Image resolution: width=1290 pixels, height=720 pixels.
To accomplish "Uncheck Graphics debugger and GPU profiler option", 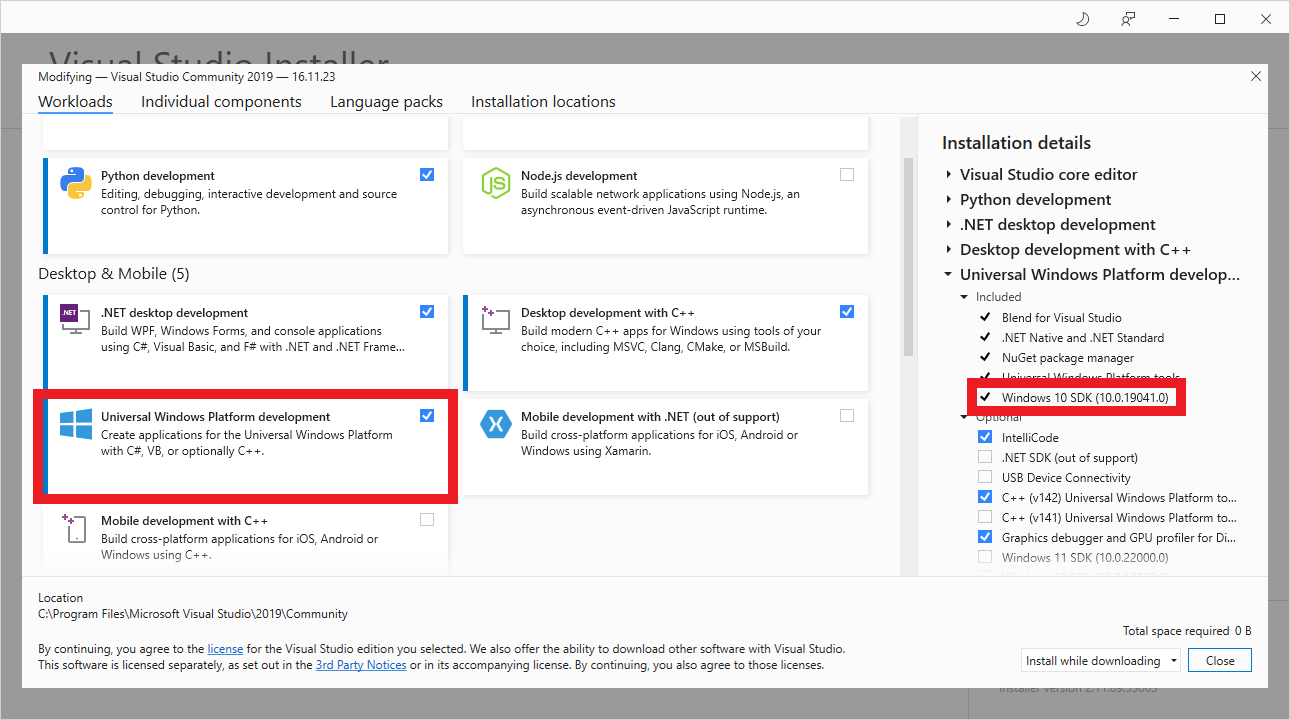I will pyautogui.click(x=985, y=537).
